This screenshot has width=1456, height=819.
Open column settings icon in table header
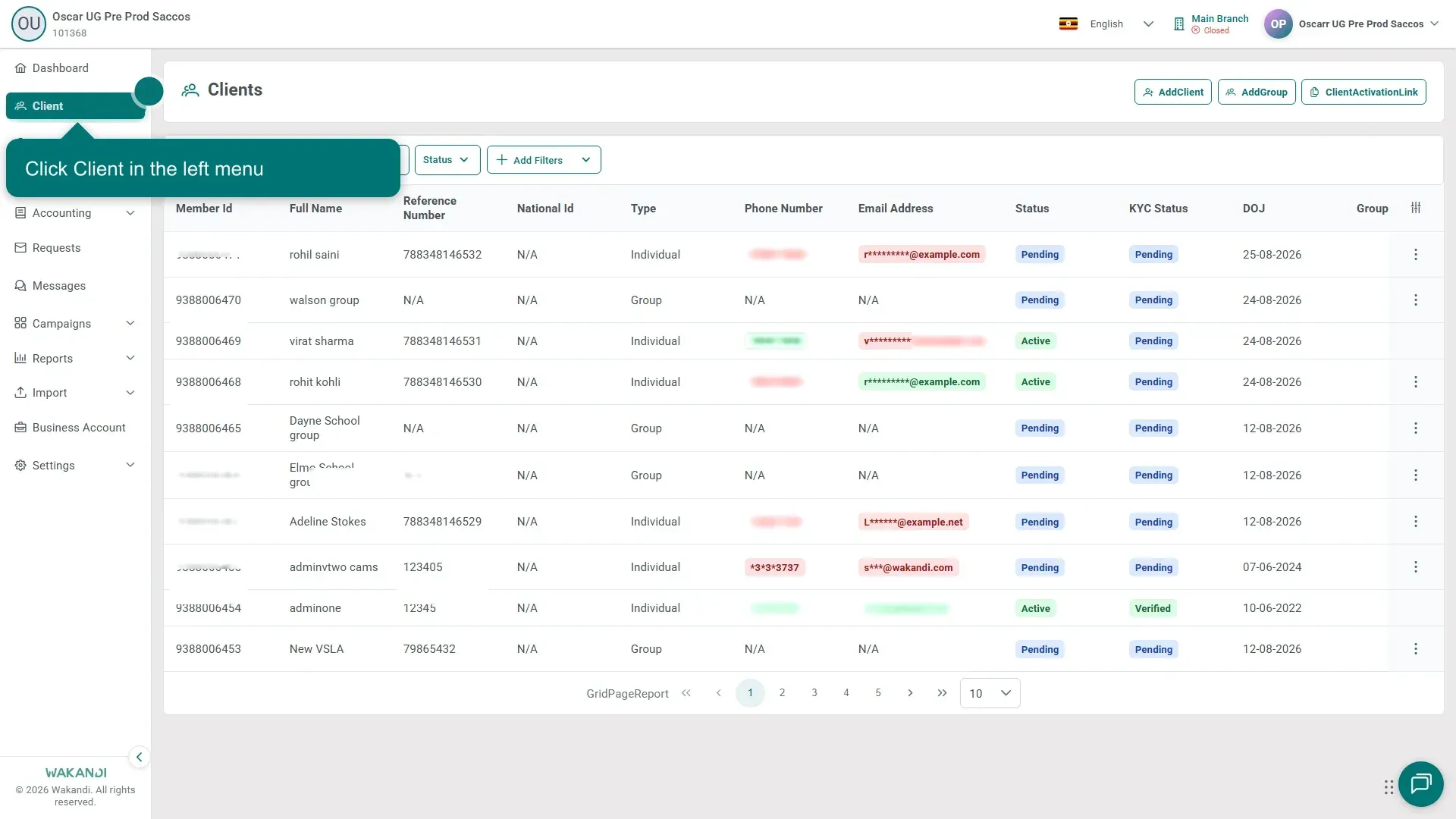(1416, 208)
